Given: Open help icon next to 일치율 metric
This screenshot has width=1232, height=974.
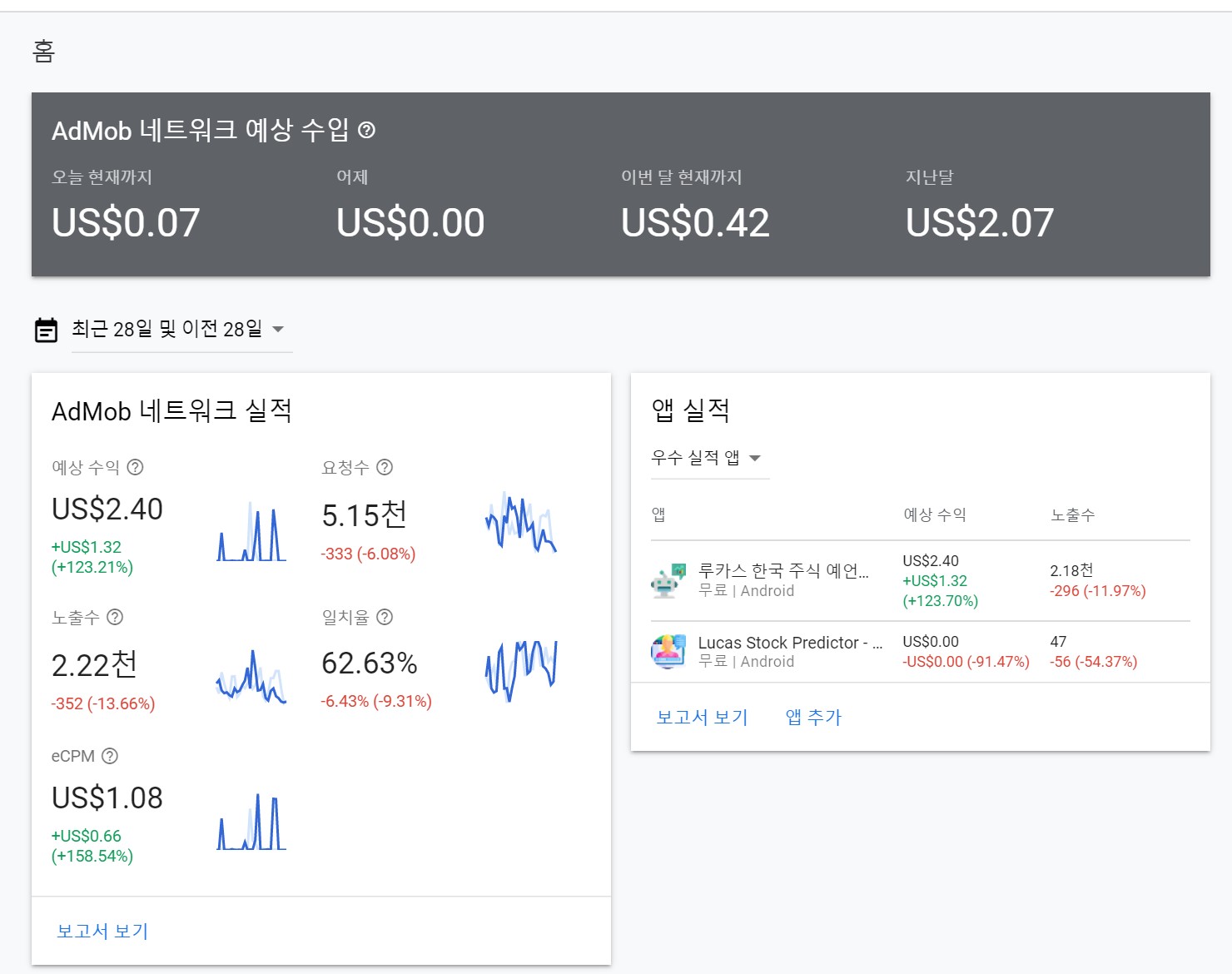Looking at the screenshot, I should click(x=385, y=617).
